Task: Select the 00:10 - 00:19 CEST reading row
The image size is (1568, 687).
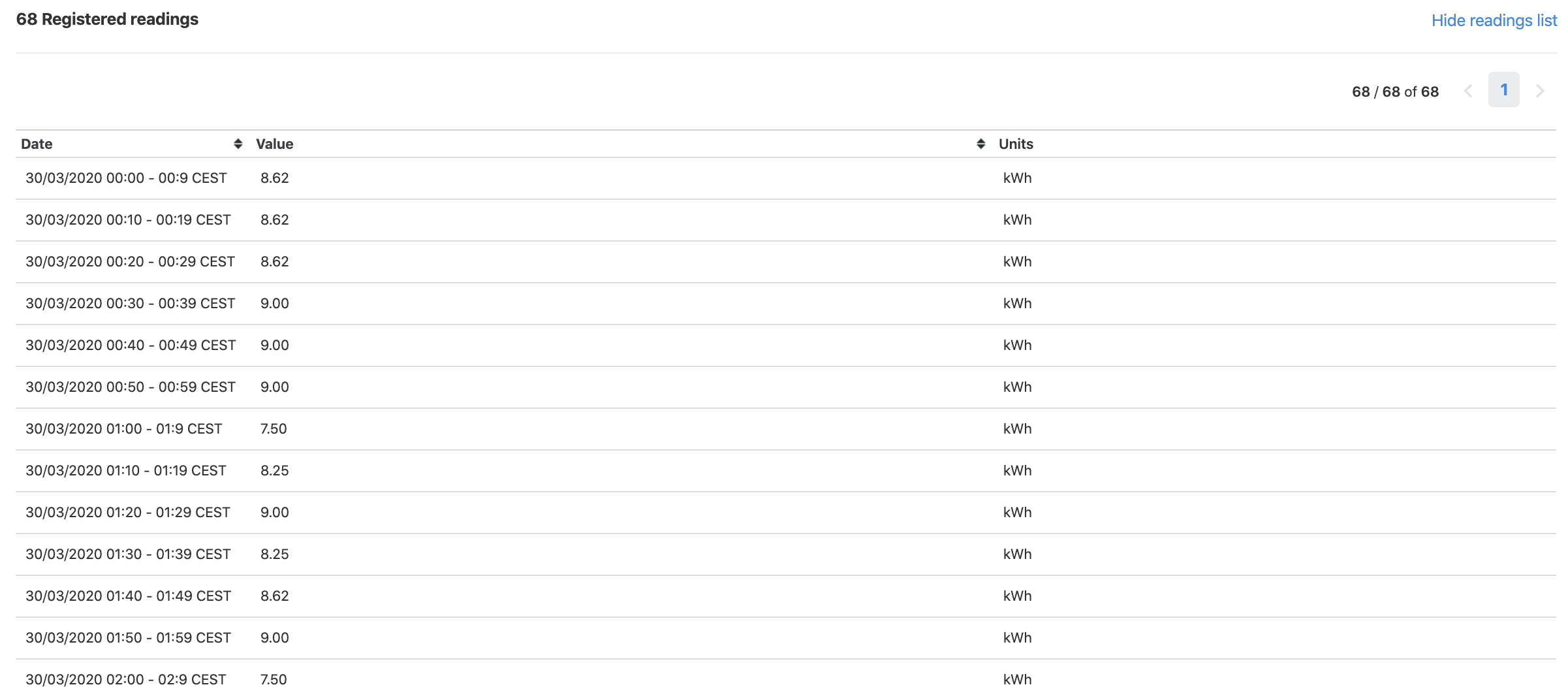Action: 128,220
